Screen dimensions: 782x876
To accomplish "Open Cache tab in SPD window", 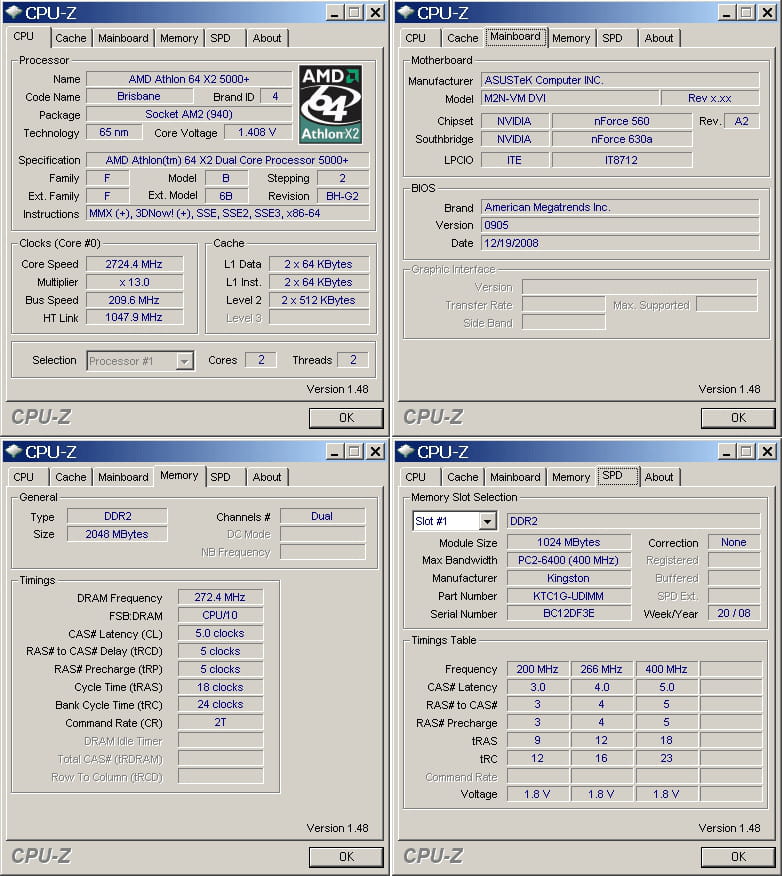I will (x=462, y=477).
